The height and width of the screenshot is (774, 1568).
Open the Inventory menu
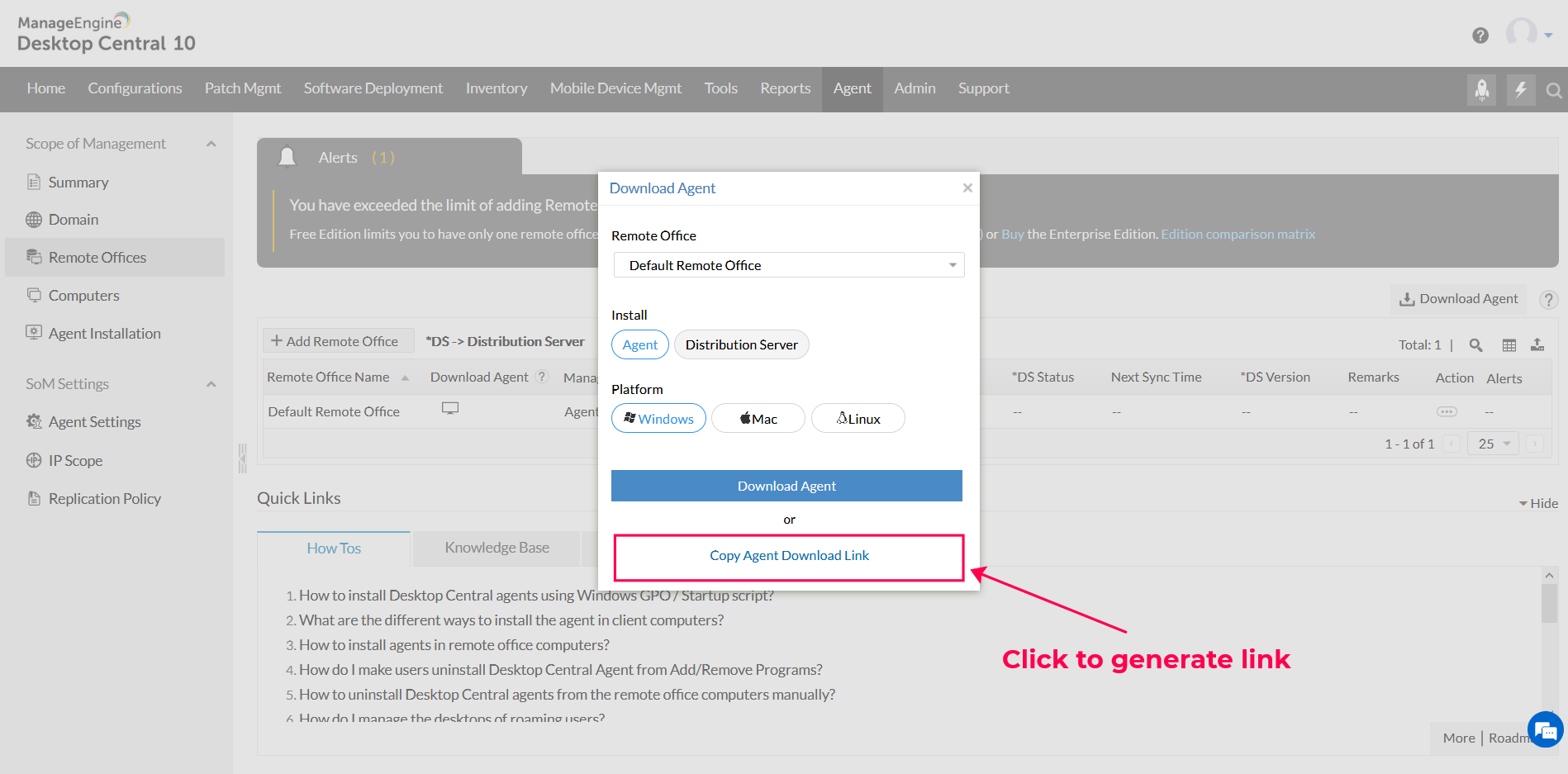(497, 88)
